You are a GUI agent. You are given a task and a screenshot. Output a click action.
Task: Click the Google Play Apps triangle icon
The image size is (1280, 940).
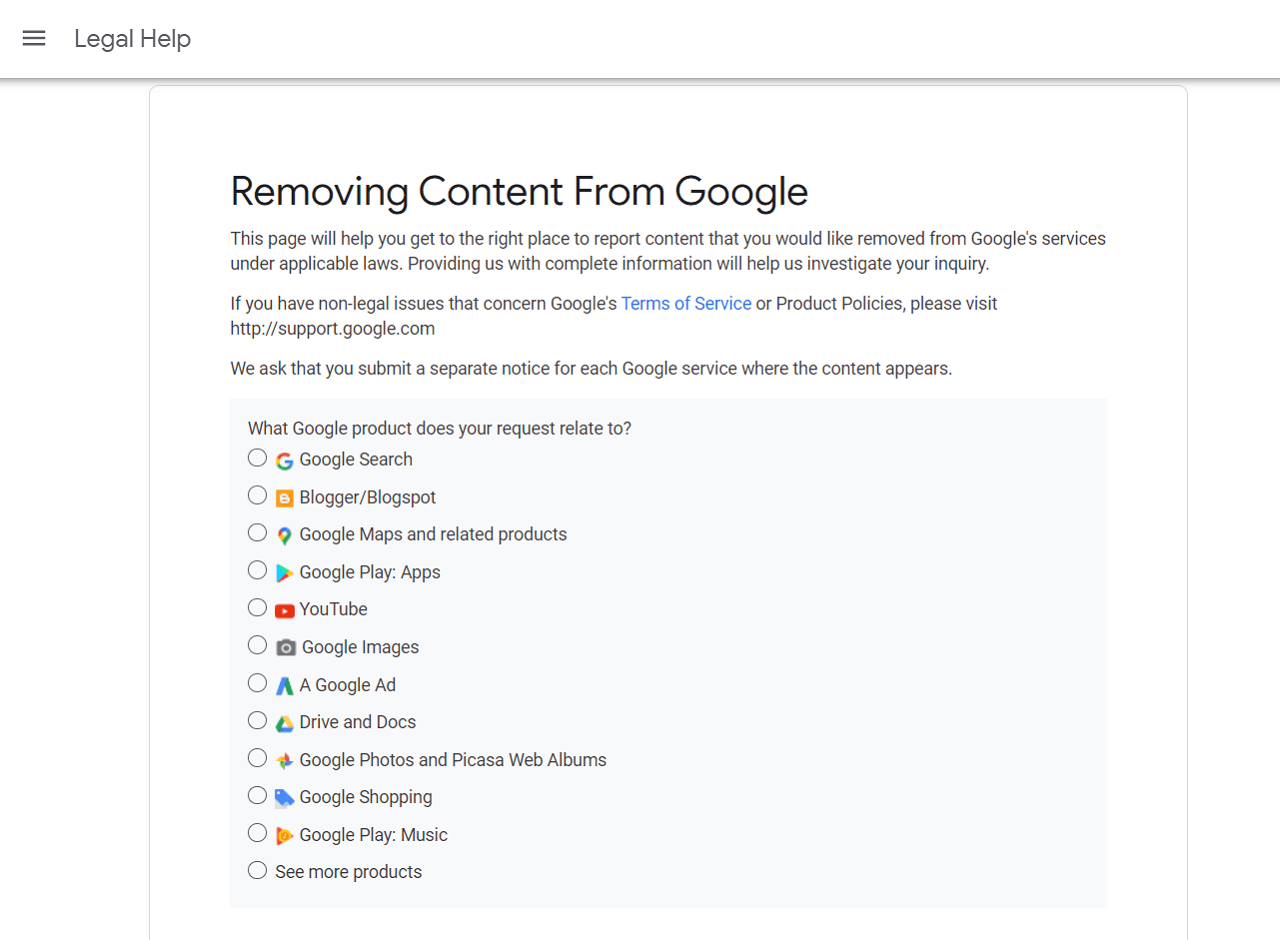(285, 573)
